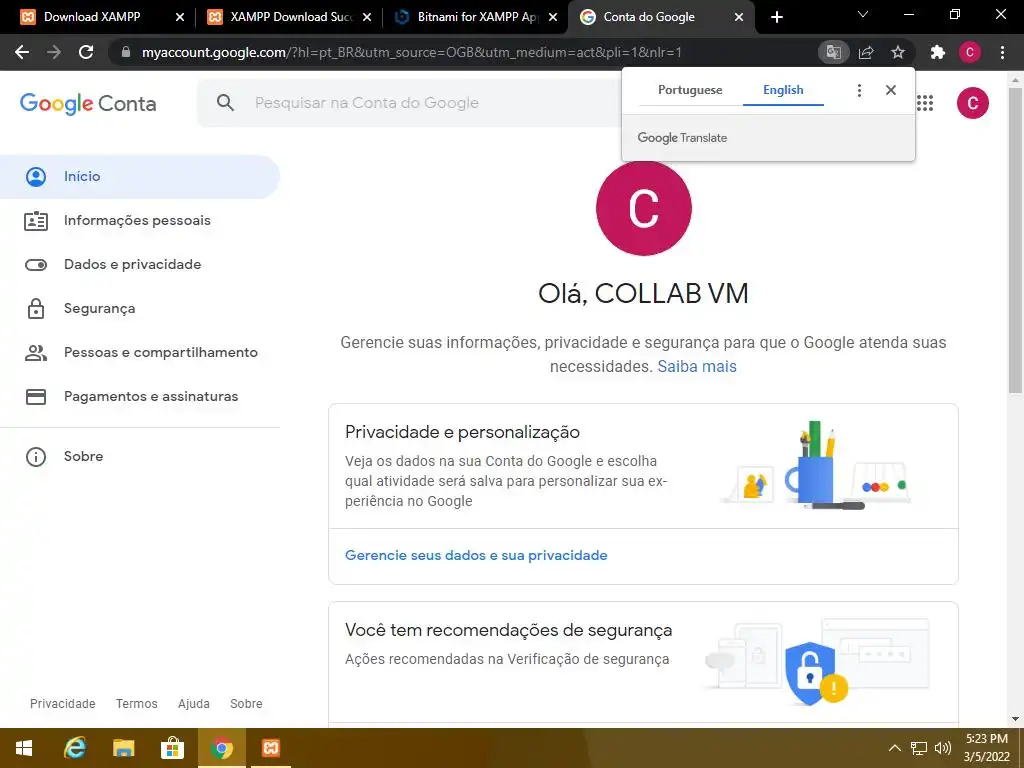Open translate options three-dot menu
Image resolution: width=1024 pixels, height=768 pixels.
click(x=859, y=90)
